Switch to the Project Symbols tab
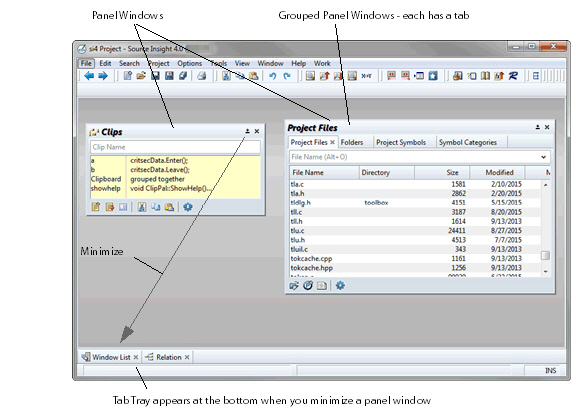Screen dimensions: 576x410 click(401, 143)
